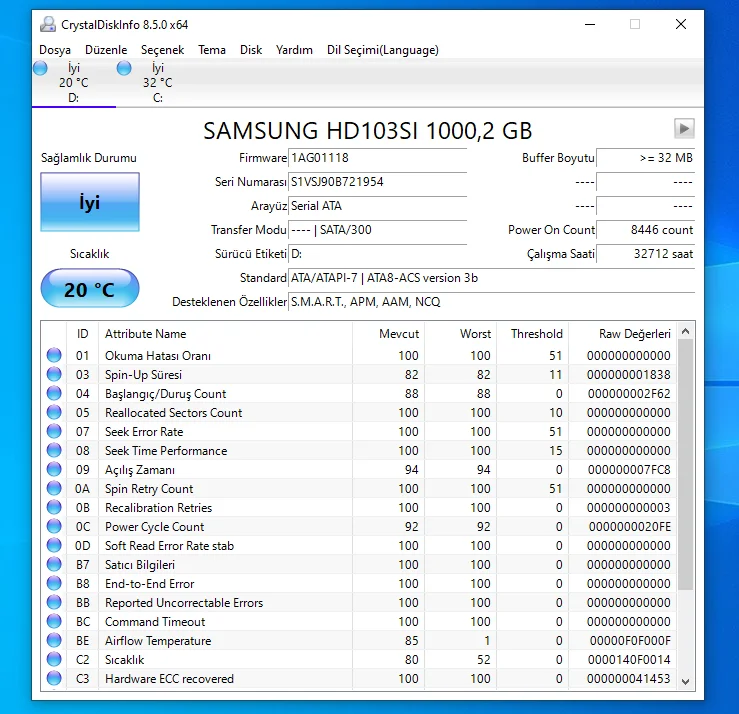Viewport: 739px width, 714px height.
Task: Click status orb for Command Timeout
Action: (54, 621)
